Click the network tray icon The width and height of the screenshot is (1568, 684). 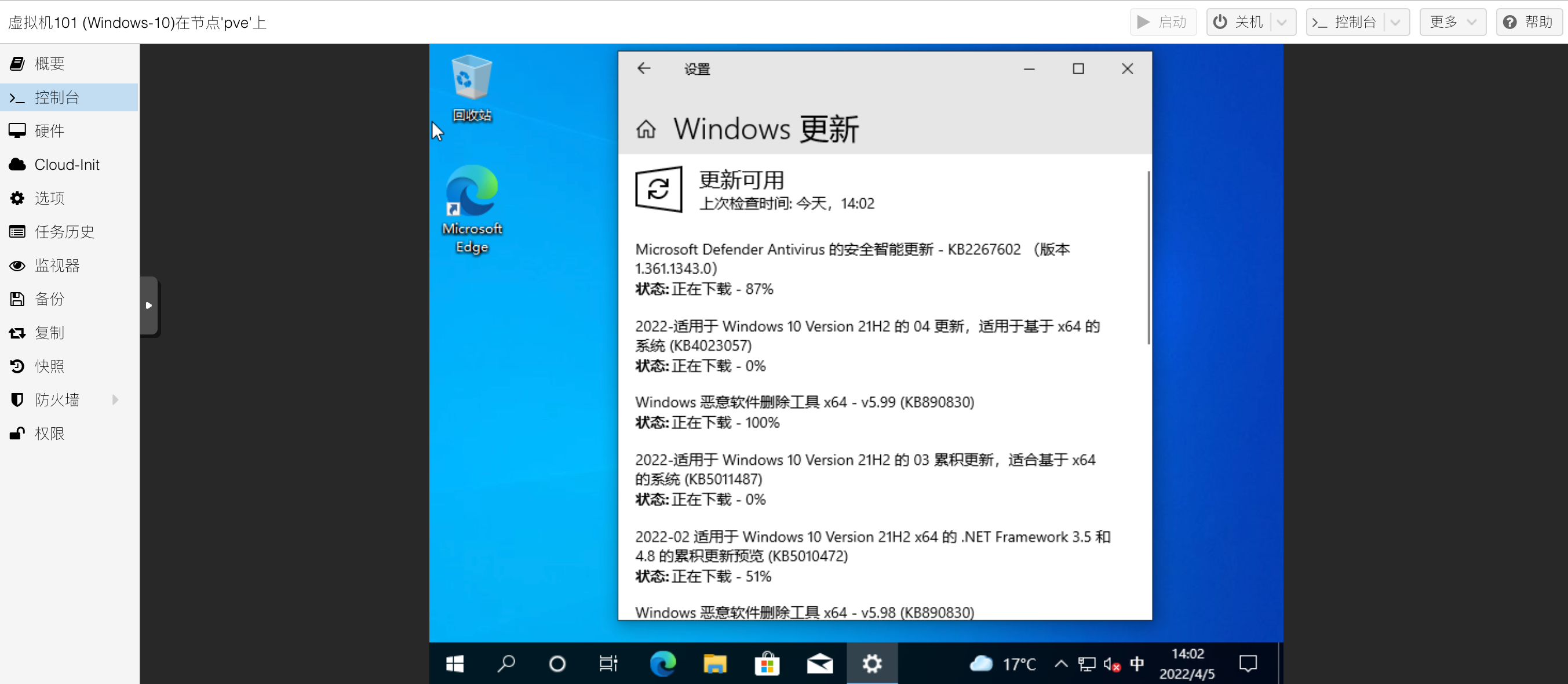pyautogui.click(x=1086, y=663)
